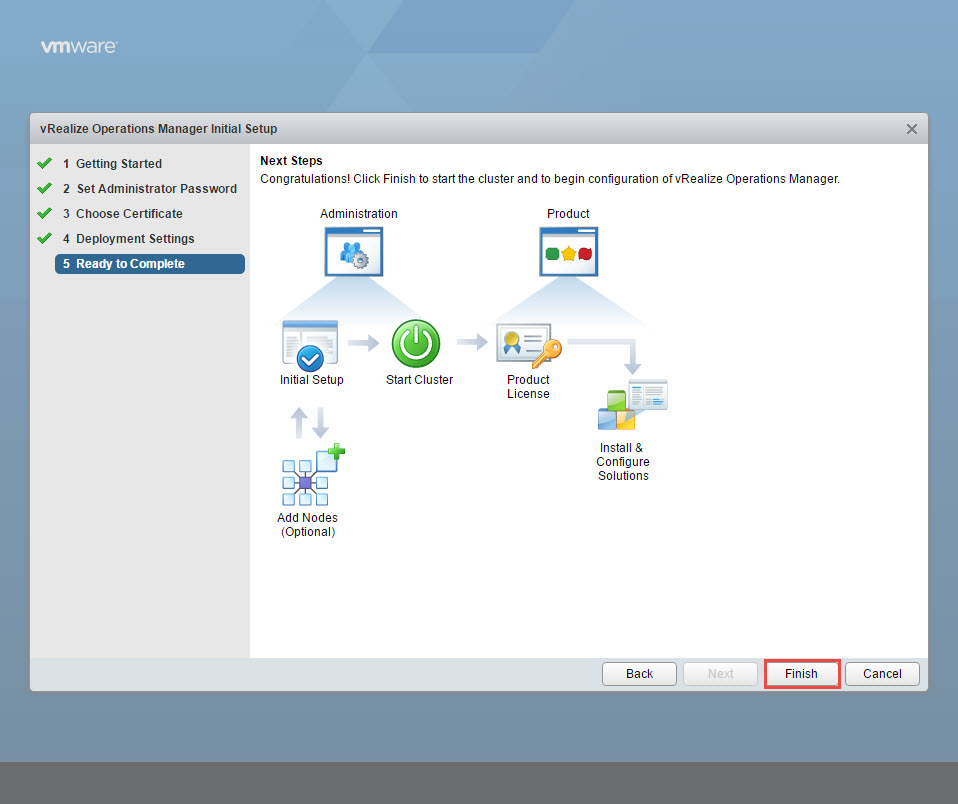Jump to step 4 Deployment Settings
This screenshot has height=804, width=958.
pyautogui.click(x=135, y=239)
